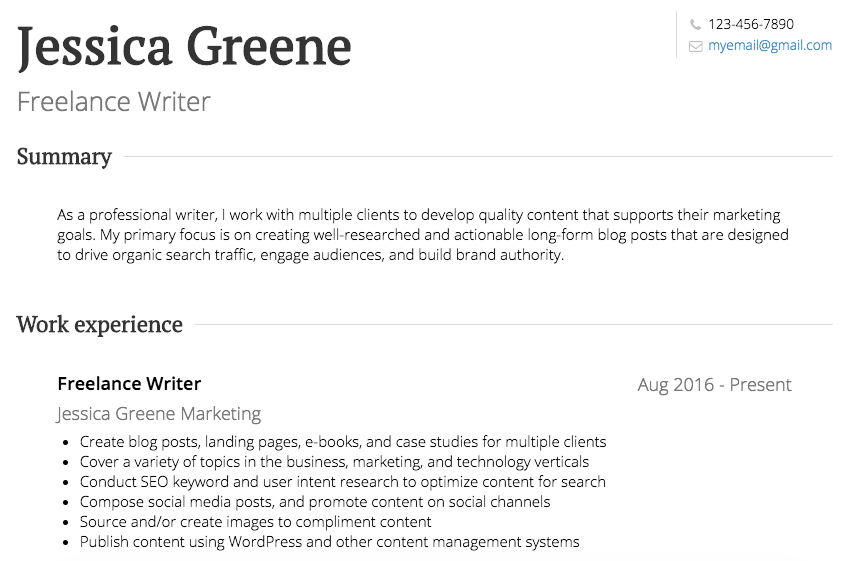Click the divider line beside Work experience
850x561 pixels.
pos(513,325)
